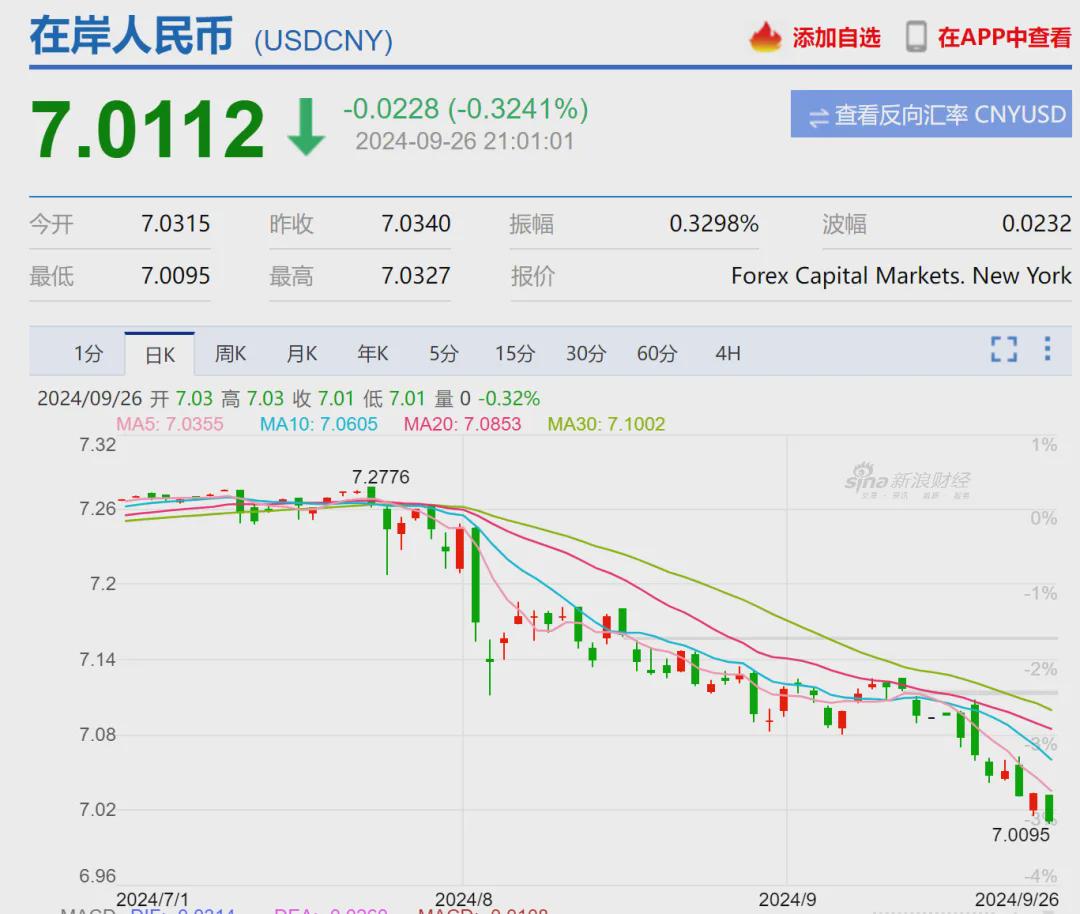The width and height of the screenshot is (1080, 914).
Task: Expand the chart to fullscreen
Action: (1004, 349)
